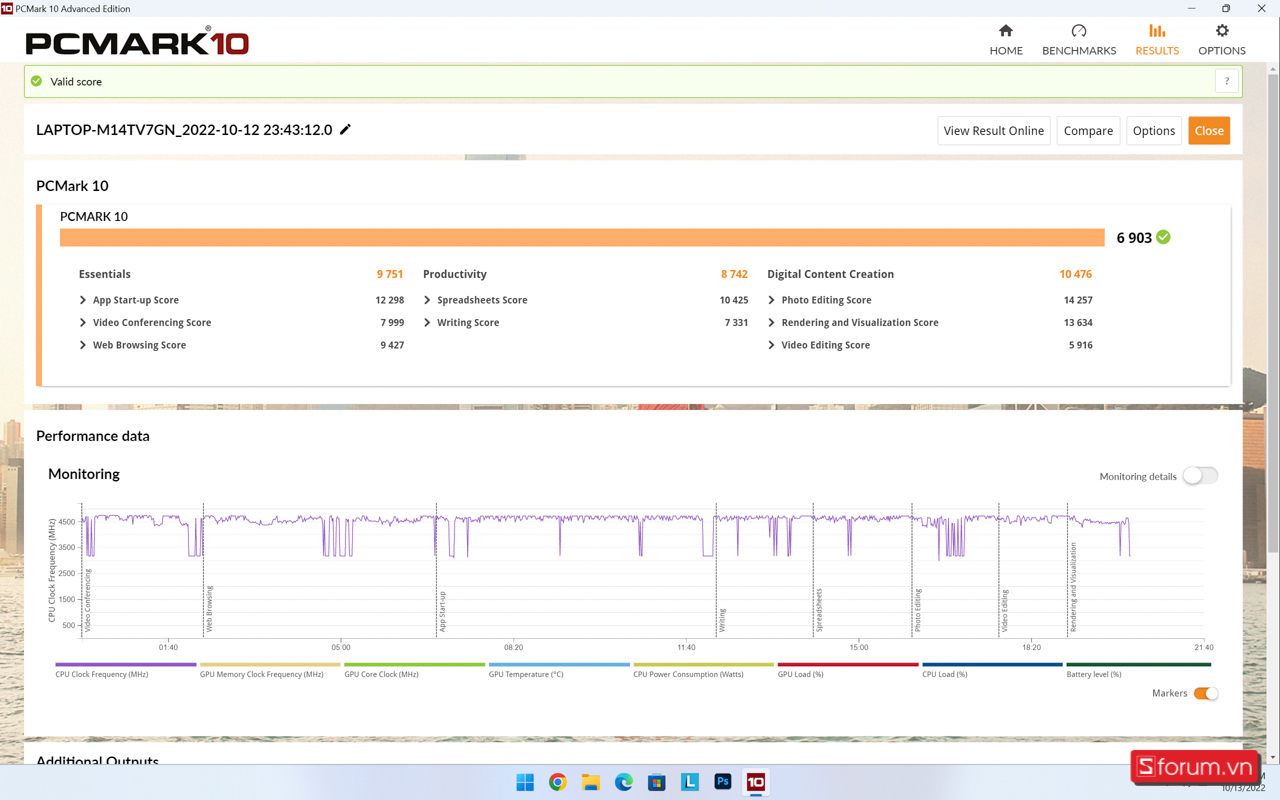Click the options gear icon
The height and width of the screenshot is (800, 1280).
click(1222, 31)
